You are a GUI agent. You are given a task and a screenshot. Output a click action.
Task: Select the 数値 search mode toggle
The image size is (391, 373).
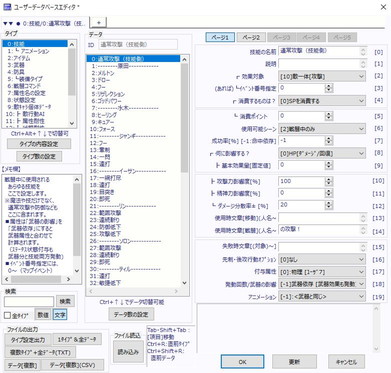[43, 315]
